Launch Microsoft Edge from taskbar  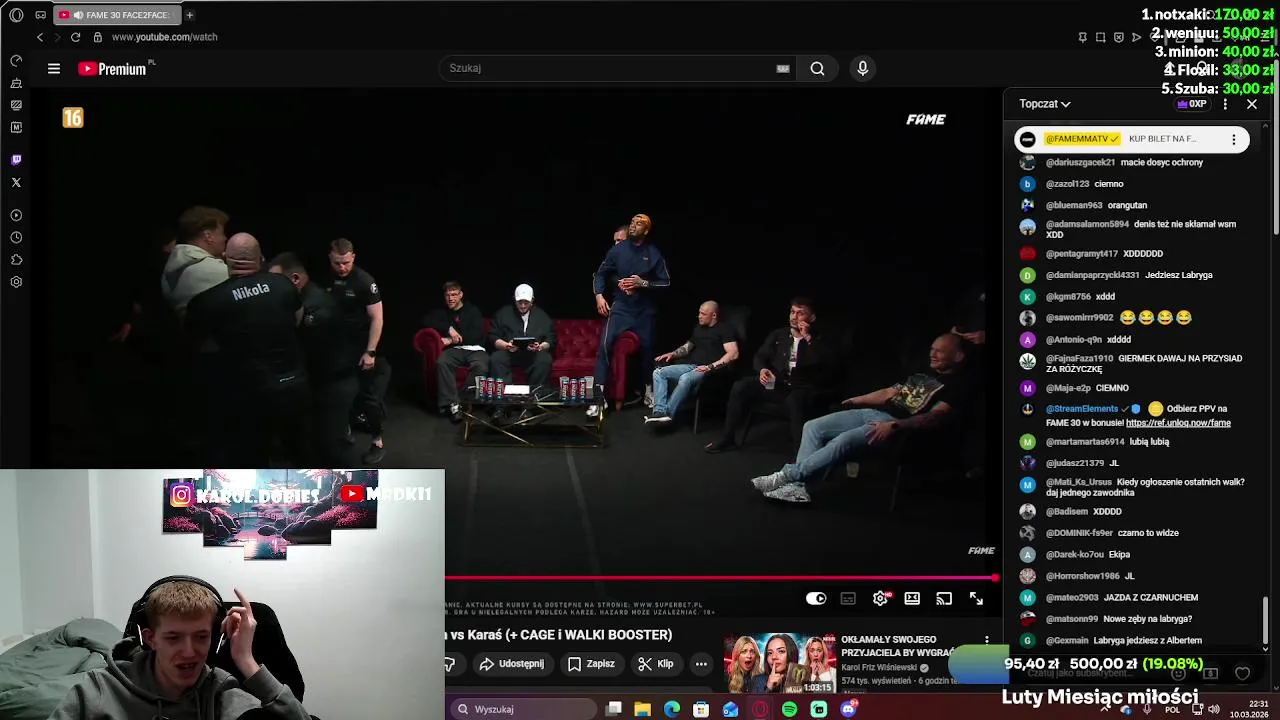point(672,709)
